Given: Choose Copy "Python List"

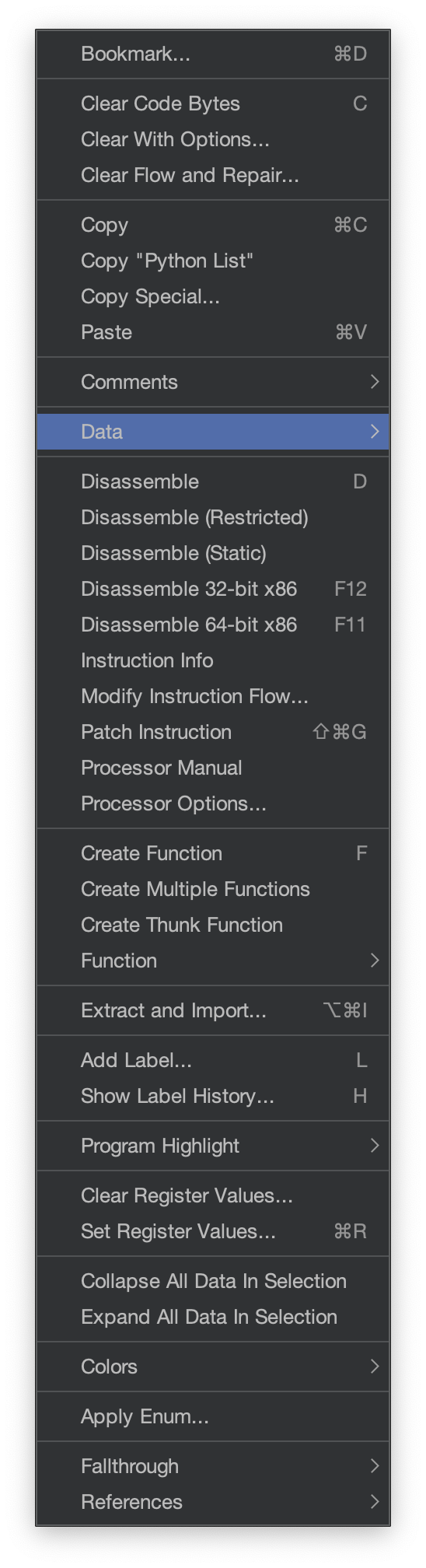Looking at the screenshot, I should pyautogui.click(x=213, y=261).
